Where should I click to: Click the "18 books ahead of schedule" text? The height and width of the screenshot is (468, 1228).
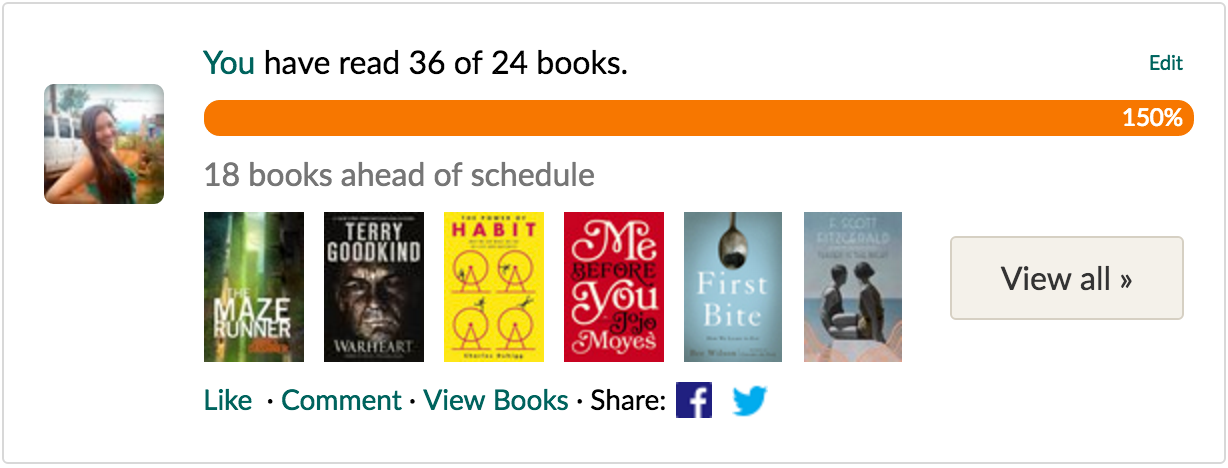click(x=399, y=176)
